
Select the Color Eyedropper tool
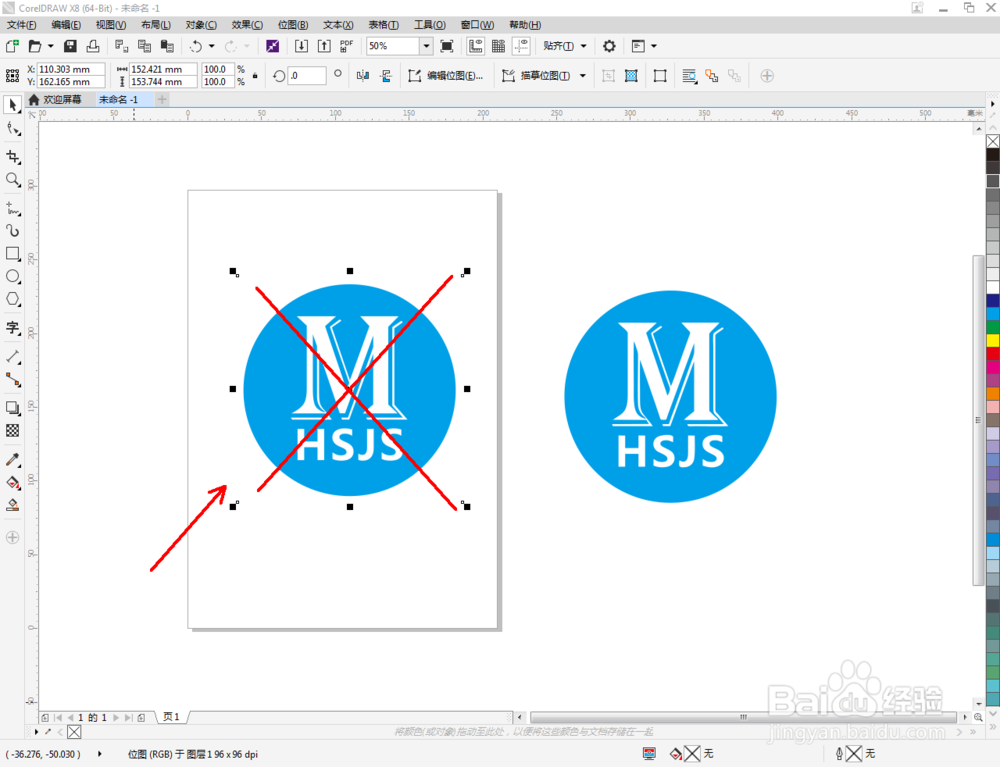(13, 460)
